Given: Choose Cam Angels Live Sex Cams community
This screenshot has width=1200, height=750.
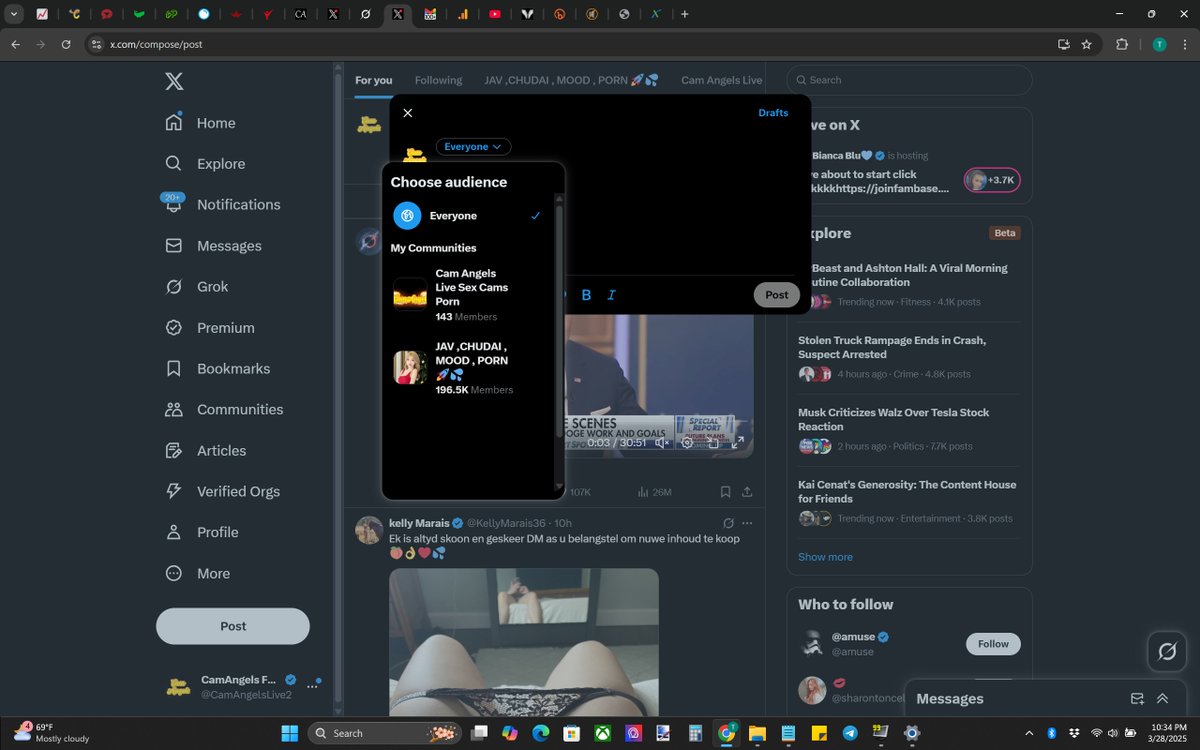Looking at the screenshot, I should pyautogui.click(x=467, y=294).
